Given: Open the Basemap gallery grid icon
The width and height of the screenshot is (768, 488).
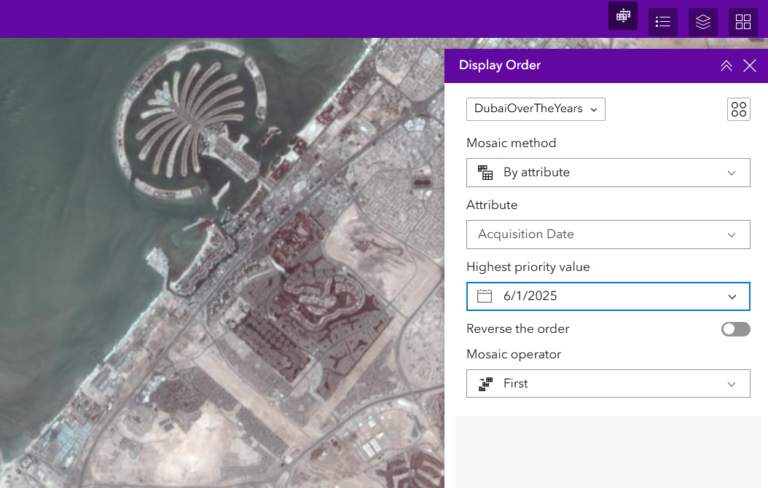Looking at the screenshot, I should point(743,22).
